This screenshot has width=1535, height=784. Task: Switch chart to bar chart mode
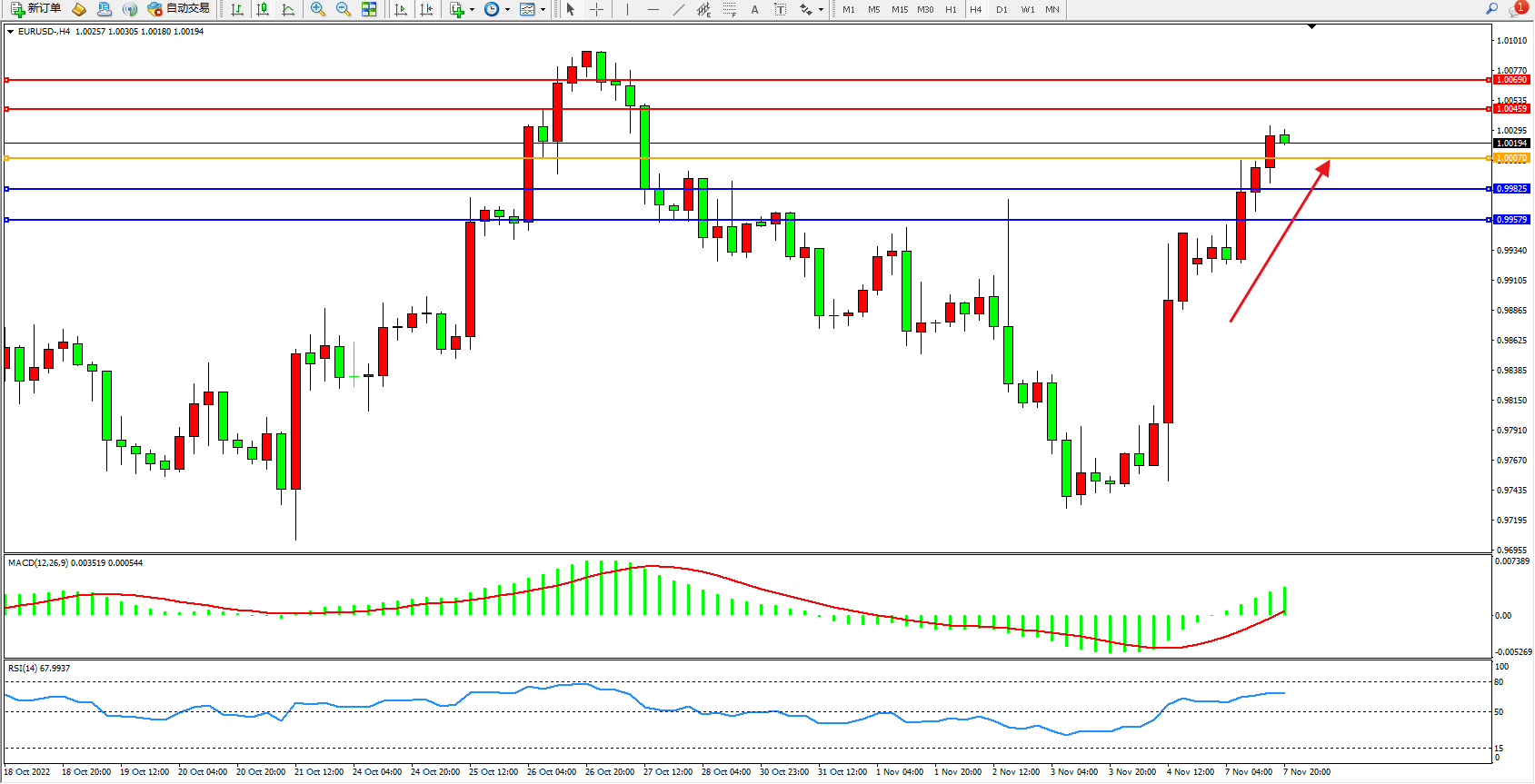pos(237,9)
